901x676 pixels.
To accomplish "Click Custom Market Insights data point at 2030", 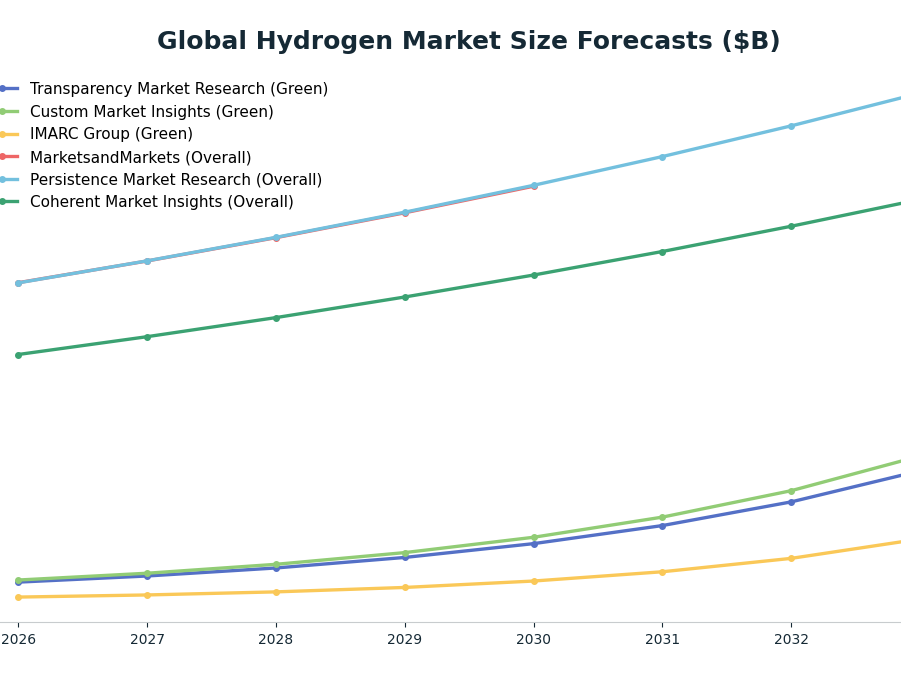I will [x=534, y=537].
